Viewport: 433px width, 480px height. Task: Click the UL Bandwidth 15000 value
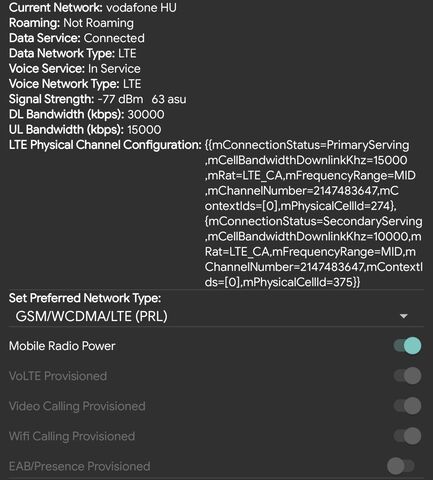(x=144, y=130)
